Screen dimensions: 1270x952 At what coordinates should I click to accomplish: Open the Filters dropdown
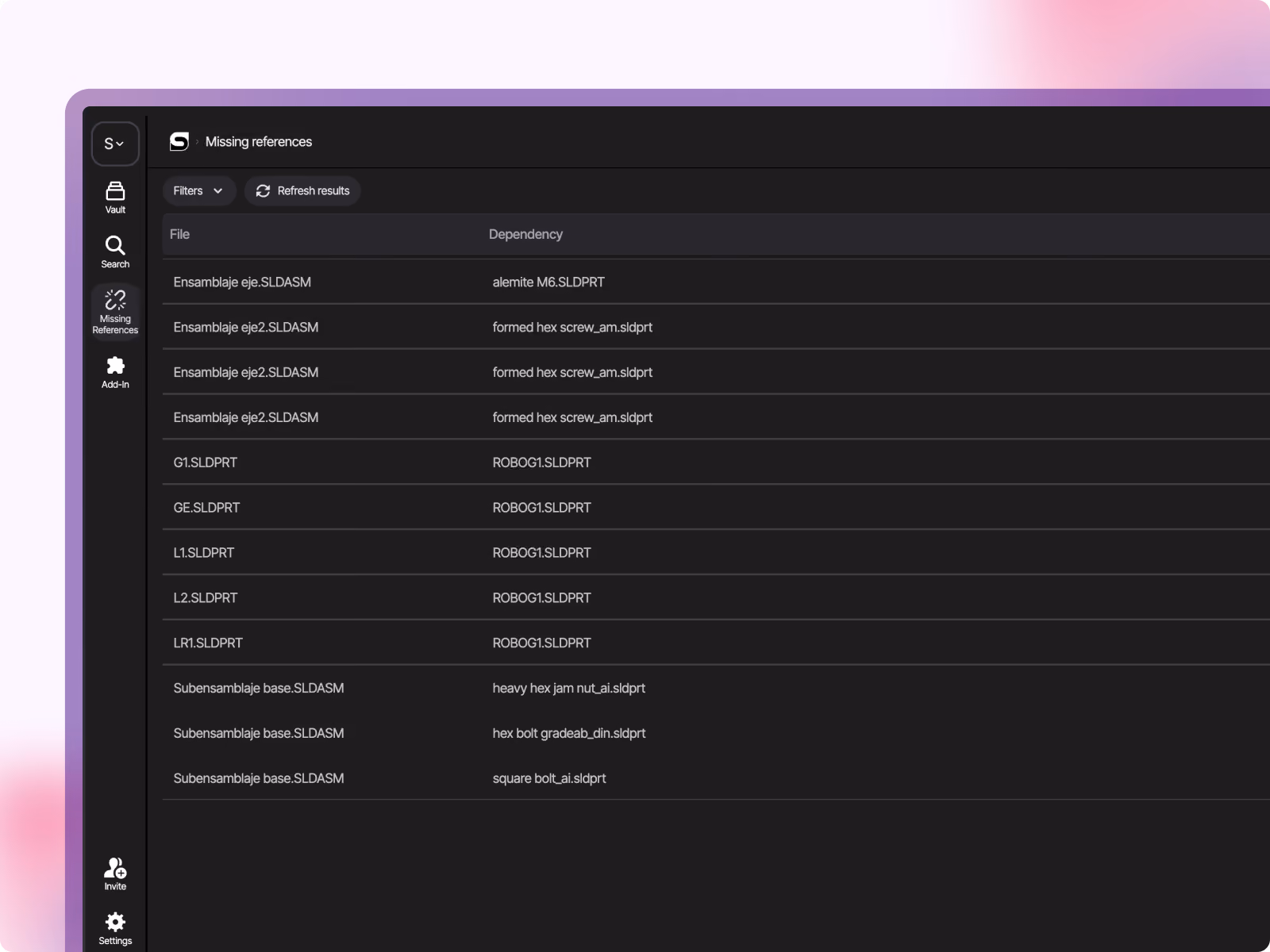198,191
